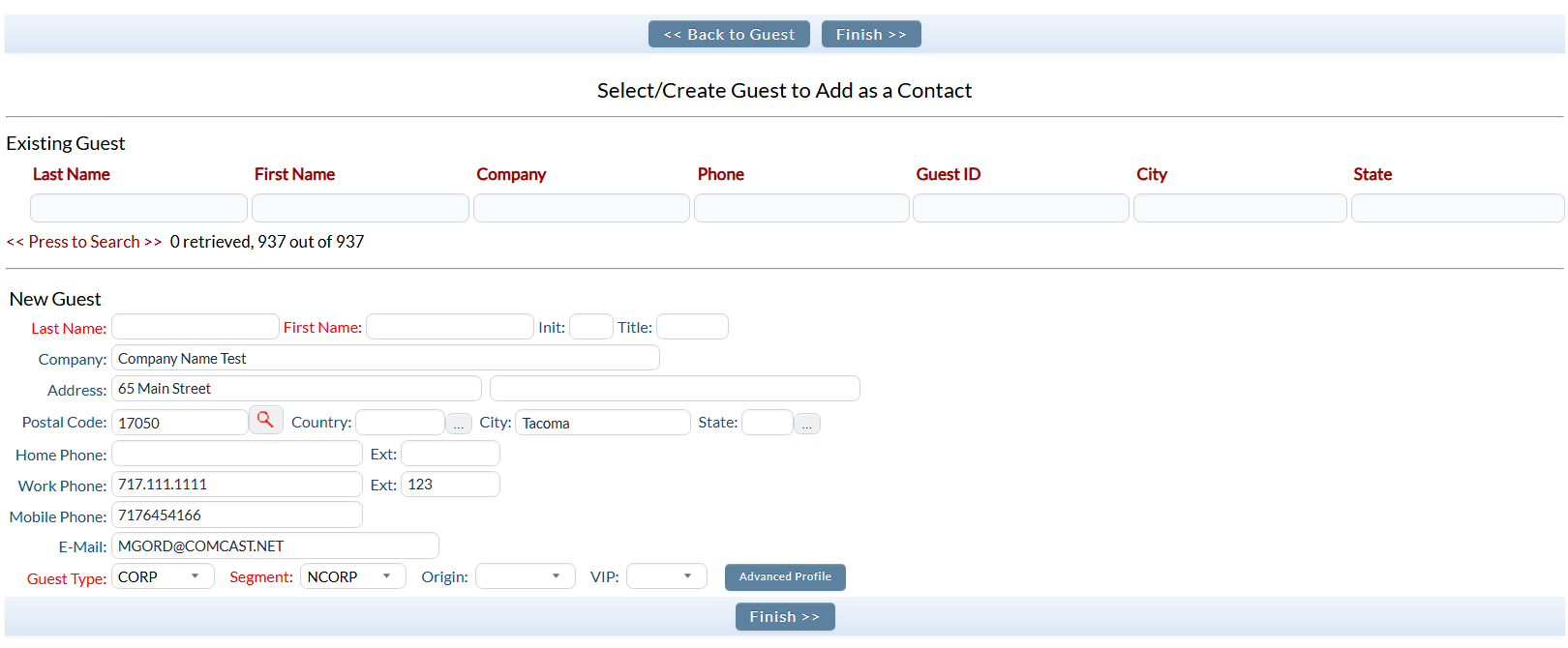Open the Country lookup ellipsis button
Viewport: 1568px width, 648px height.
tap(459, 424)
